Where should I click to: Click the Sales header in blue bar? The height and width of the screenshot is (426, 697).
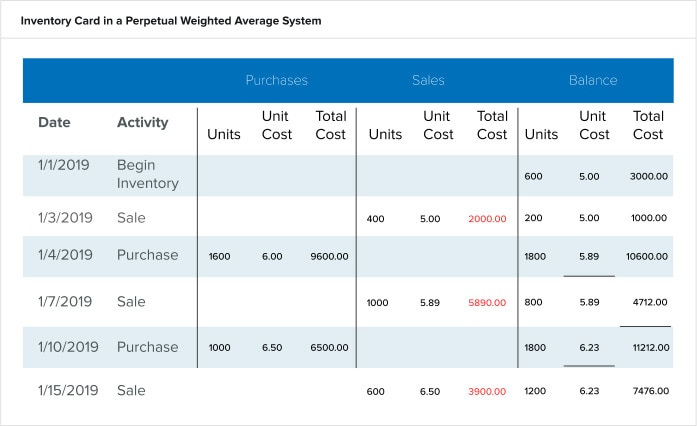point(428,80)
